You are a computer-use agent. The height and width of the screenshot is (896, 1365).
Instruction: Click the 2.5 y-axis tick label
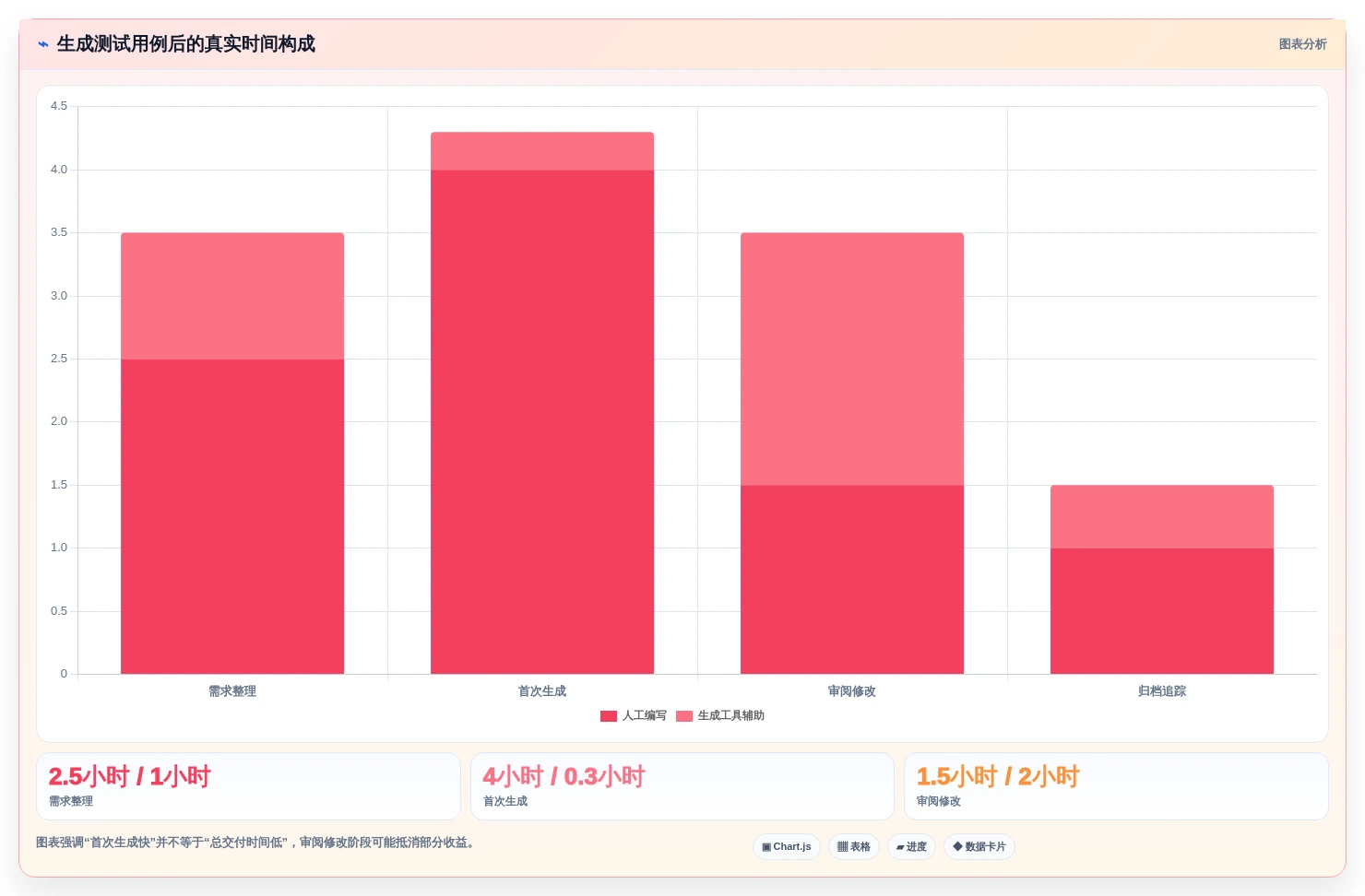(59, 359)
